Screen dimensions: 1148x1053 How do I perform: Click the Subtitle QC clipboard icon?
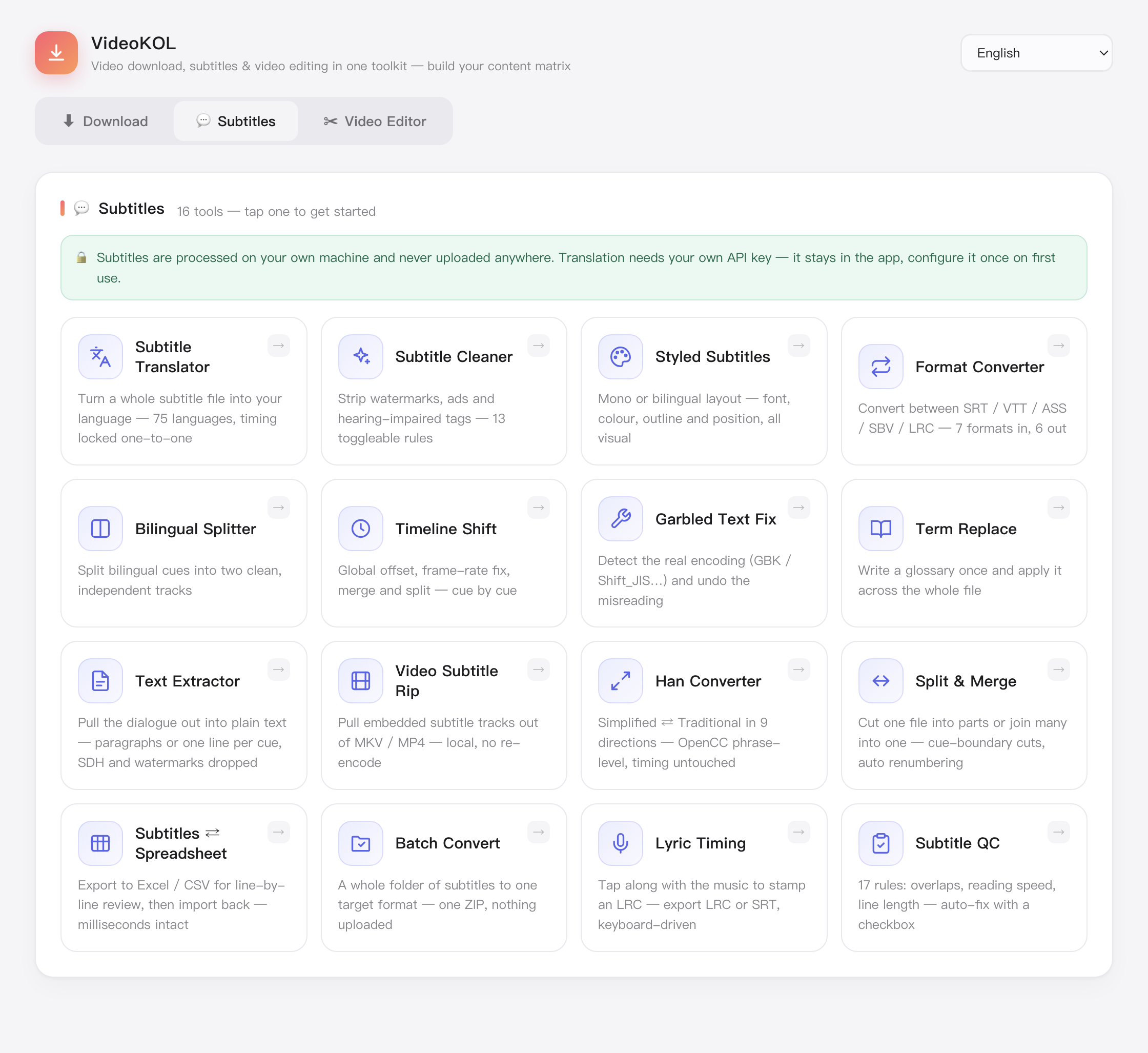(881, 843)
